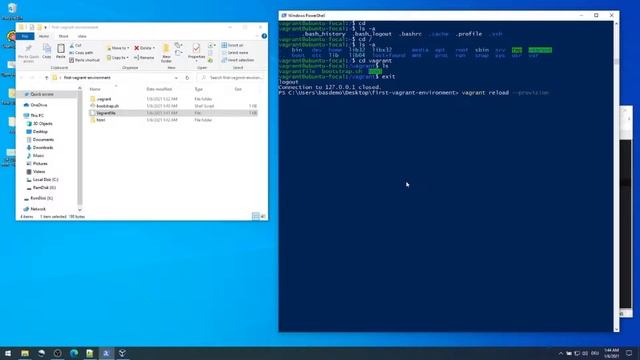Click the PowerShell vertical scrollbar
Viewport: 640px width, 360px height.
[x=616, y=176]
